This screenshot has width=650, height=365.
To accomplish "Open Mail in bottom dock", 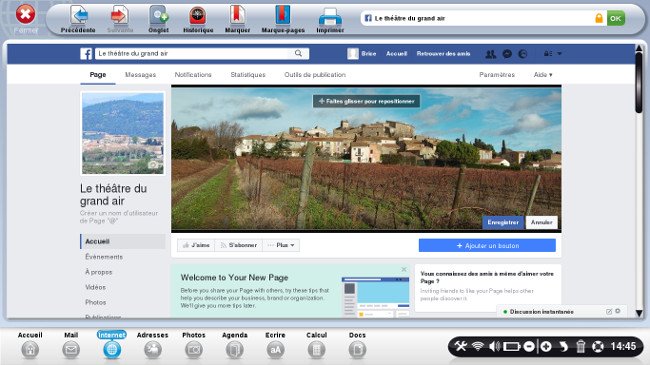I will click(x=71, y=345).
